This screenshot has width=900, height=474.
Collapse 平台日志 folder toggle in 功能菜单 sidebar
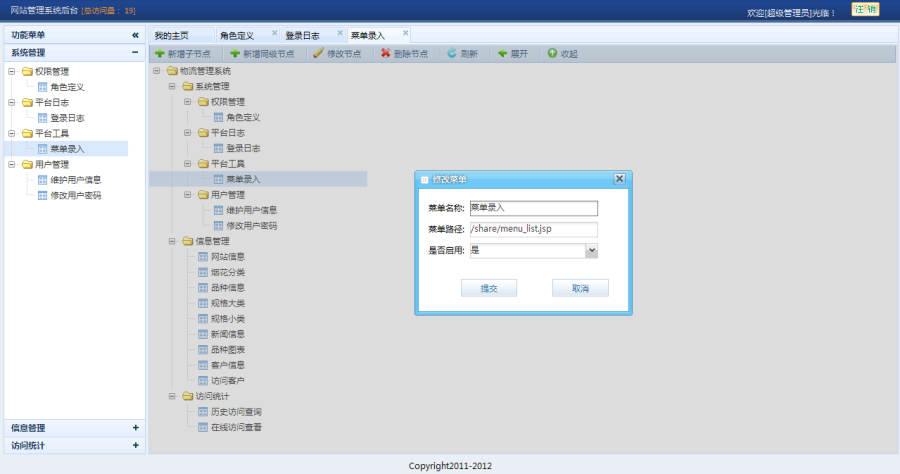(x=11, y=102)
